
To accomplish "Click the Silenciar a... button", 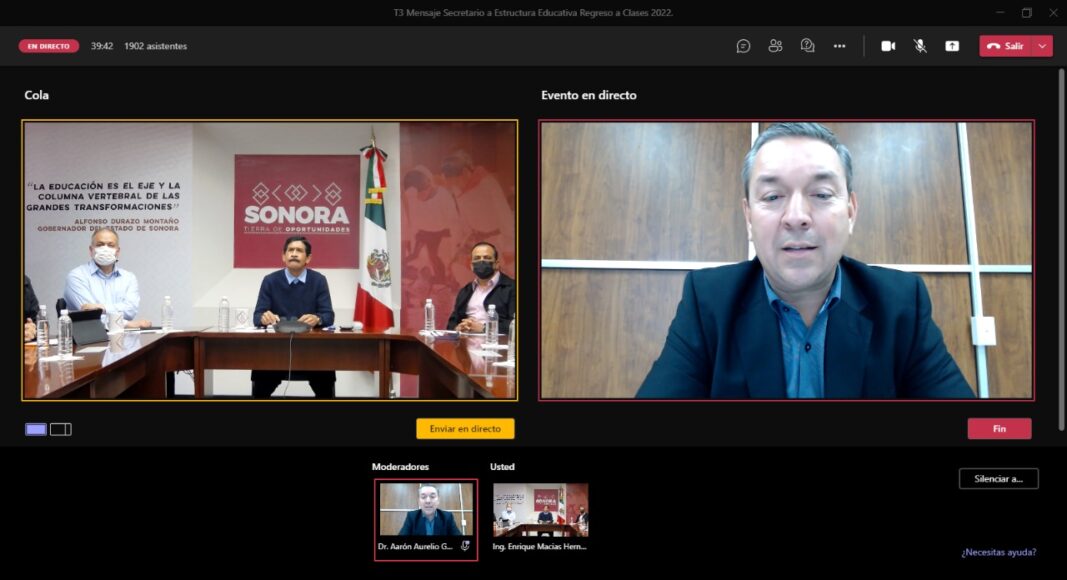I will [998, 479].
